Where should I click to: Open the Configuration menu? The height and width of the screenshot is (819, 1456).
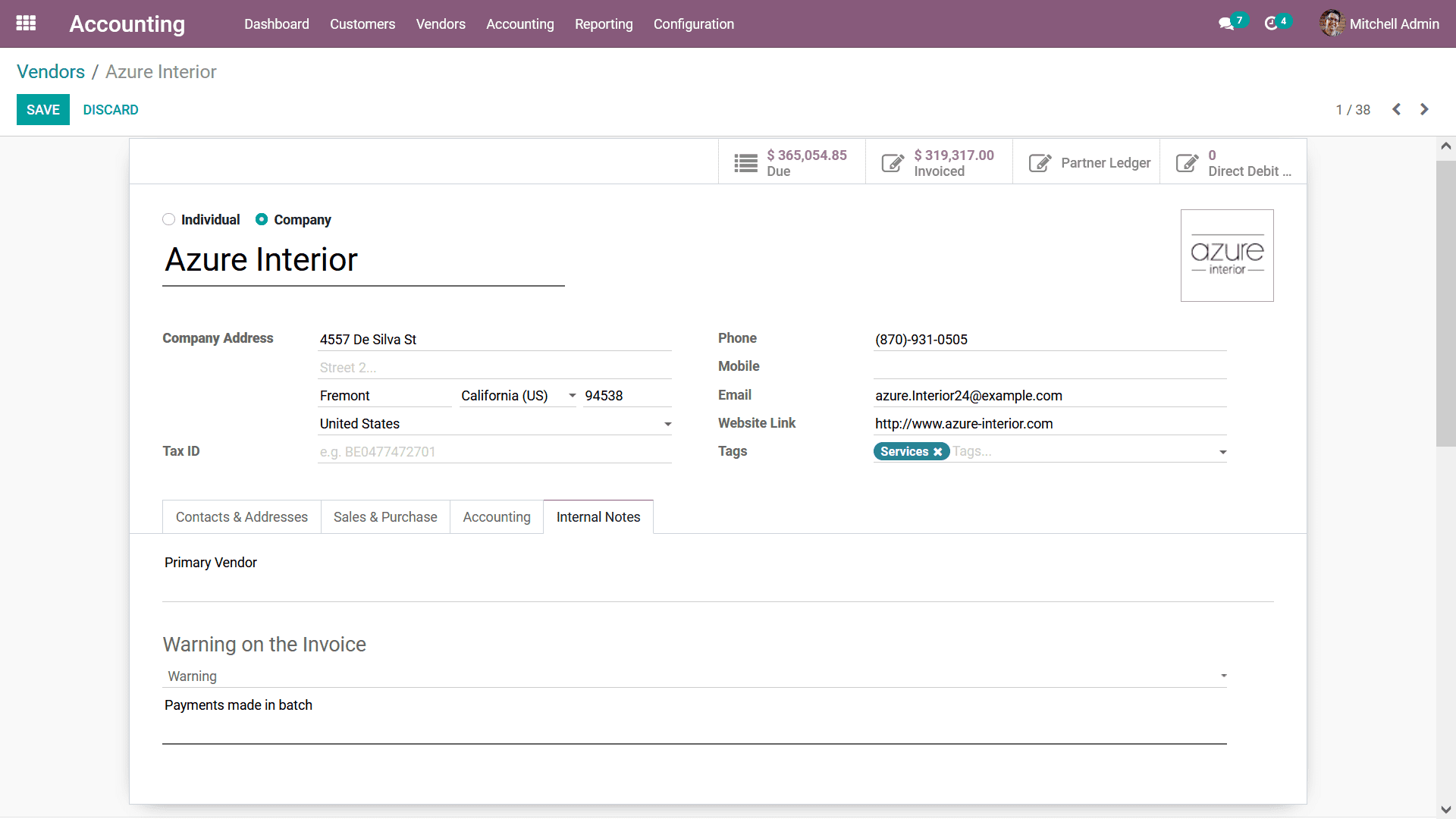point(694,24)
